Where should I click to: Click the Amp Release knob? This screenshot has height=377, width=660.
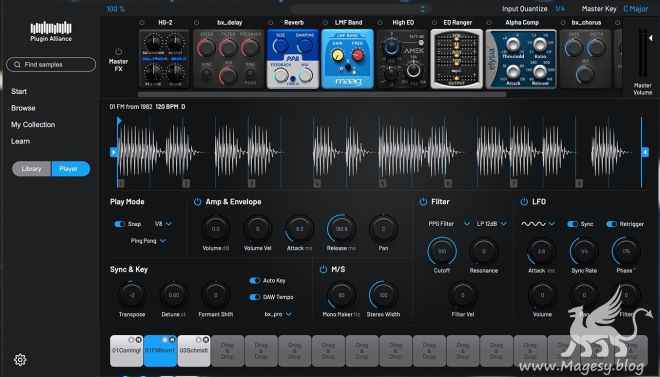(341, 228)
